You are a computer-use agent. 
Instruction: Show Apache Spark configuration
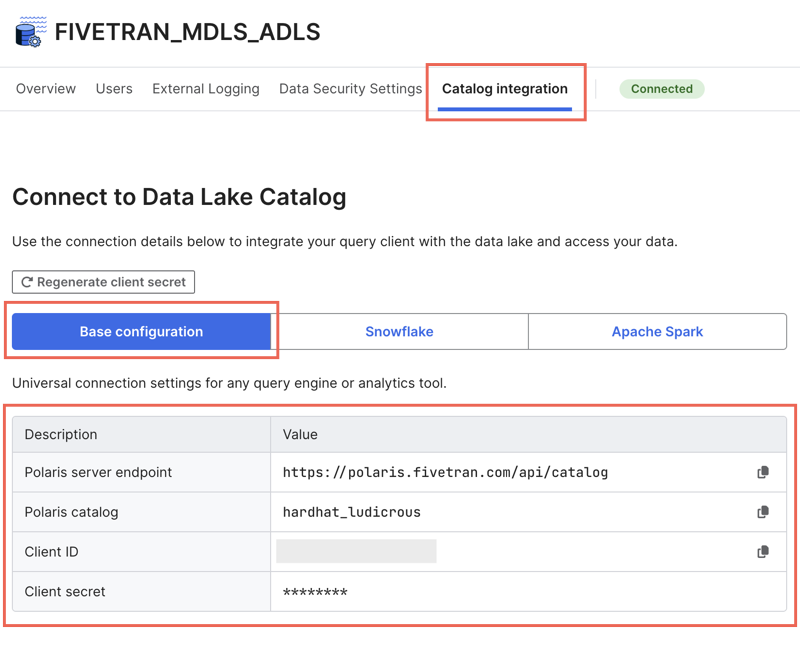[x=658, y=332]
